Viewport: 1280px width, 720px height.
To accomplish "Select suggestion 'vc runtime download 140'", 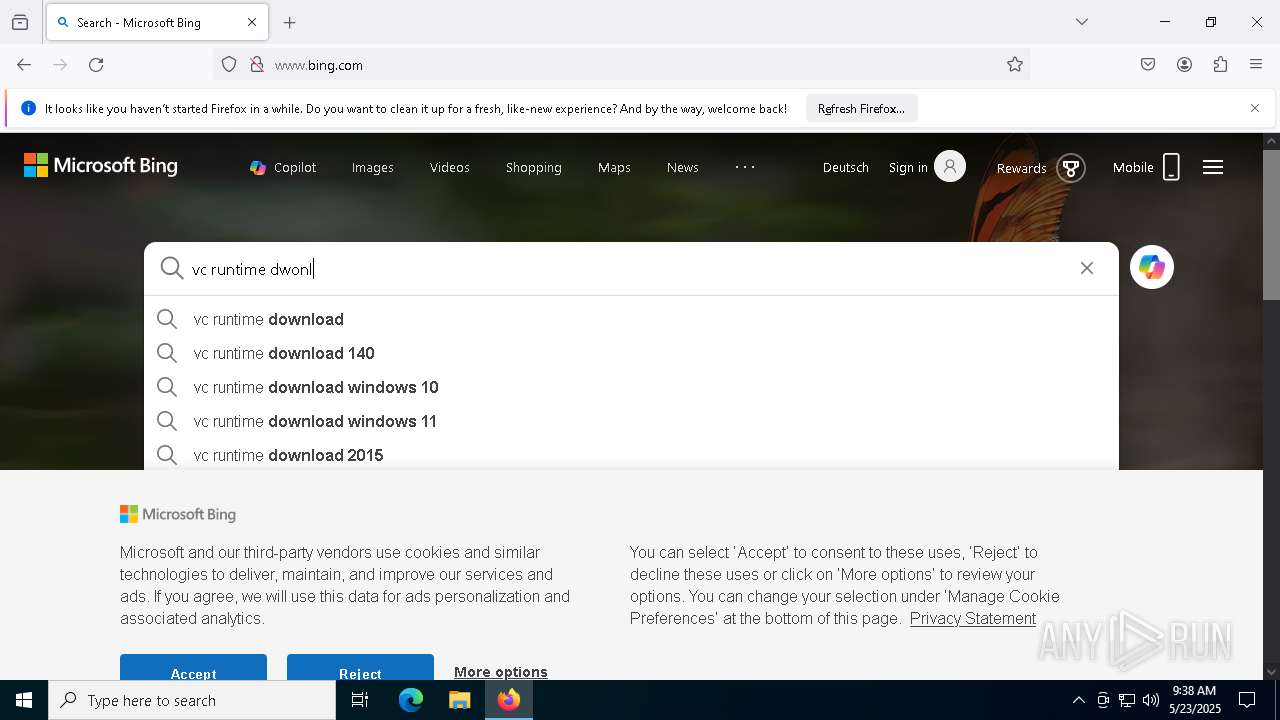I will pyautogui.click(x=631, y=353).
